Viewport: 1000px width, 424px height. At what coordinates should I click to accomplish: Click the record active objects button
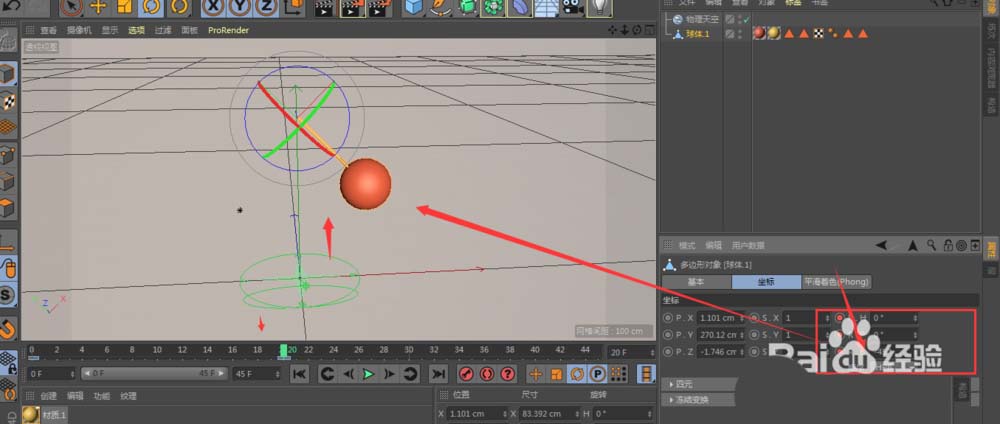[x=465, y=373]
